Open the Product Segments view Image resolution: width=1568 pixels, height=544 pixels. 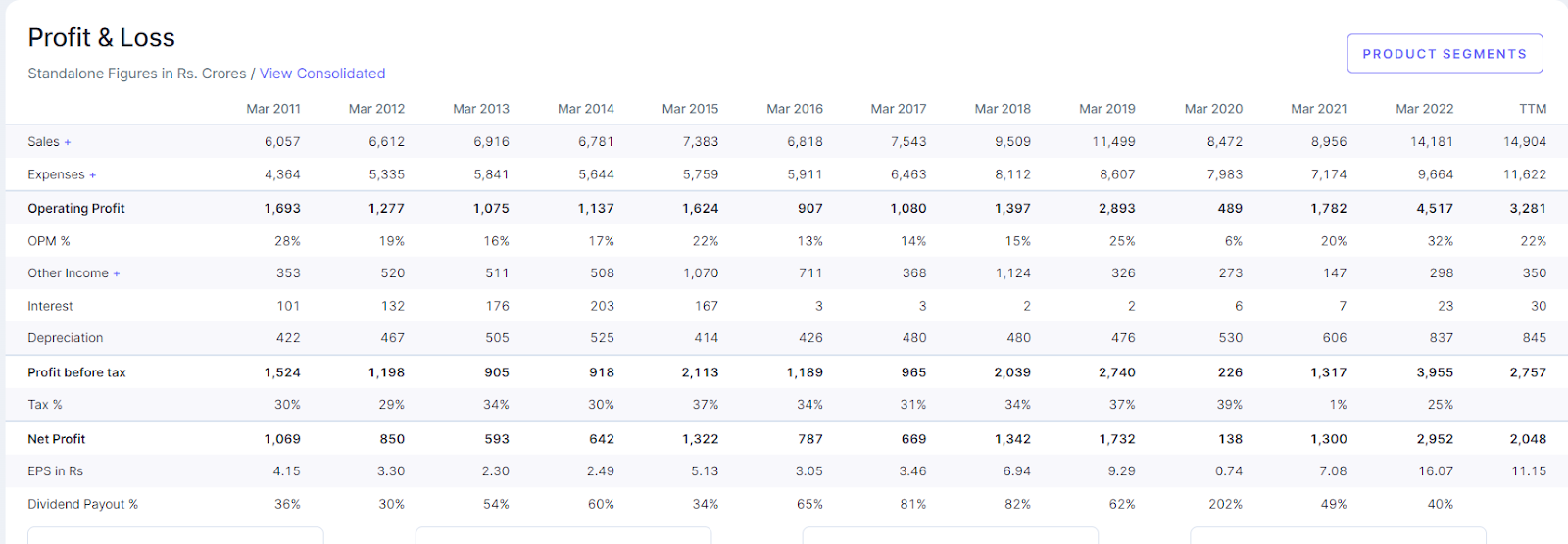coord(1445,54)
